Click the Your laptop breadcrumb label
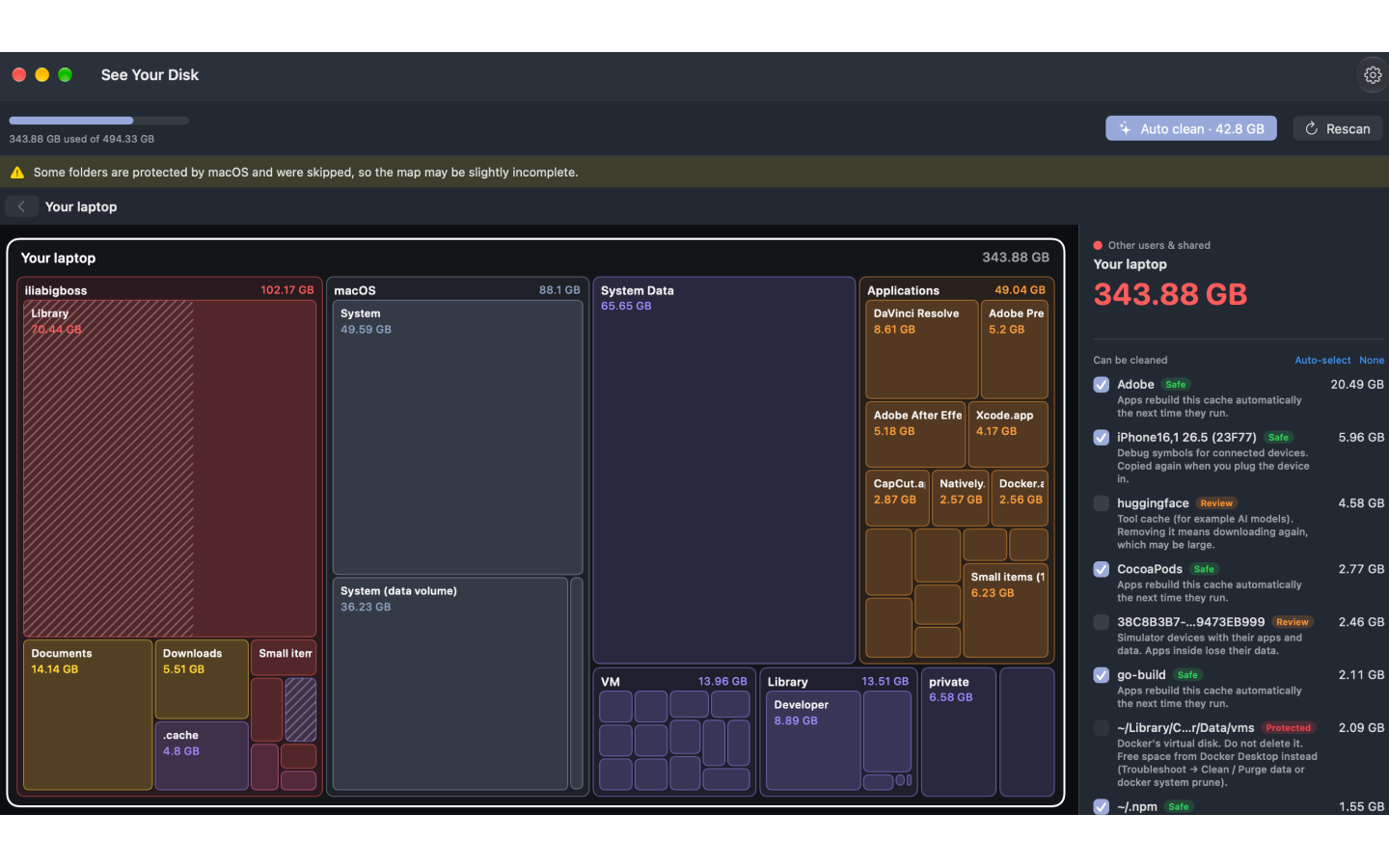Screen dimensions: 1389x868 tap(81, 206)
